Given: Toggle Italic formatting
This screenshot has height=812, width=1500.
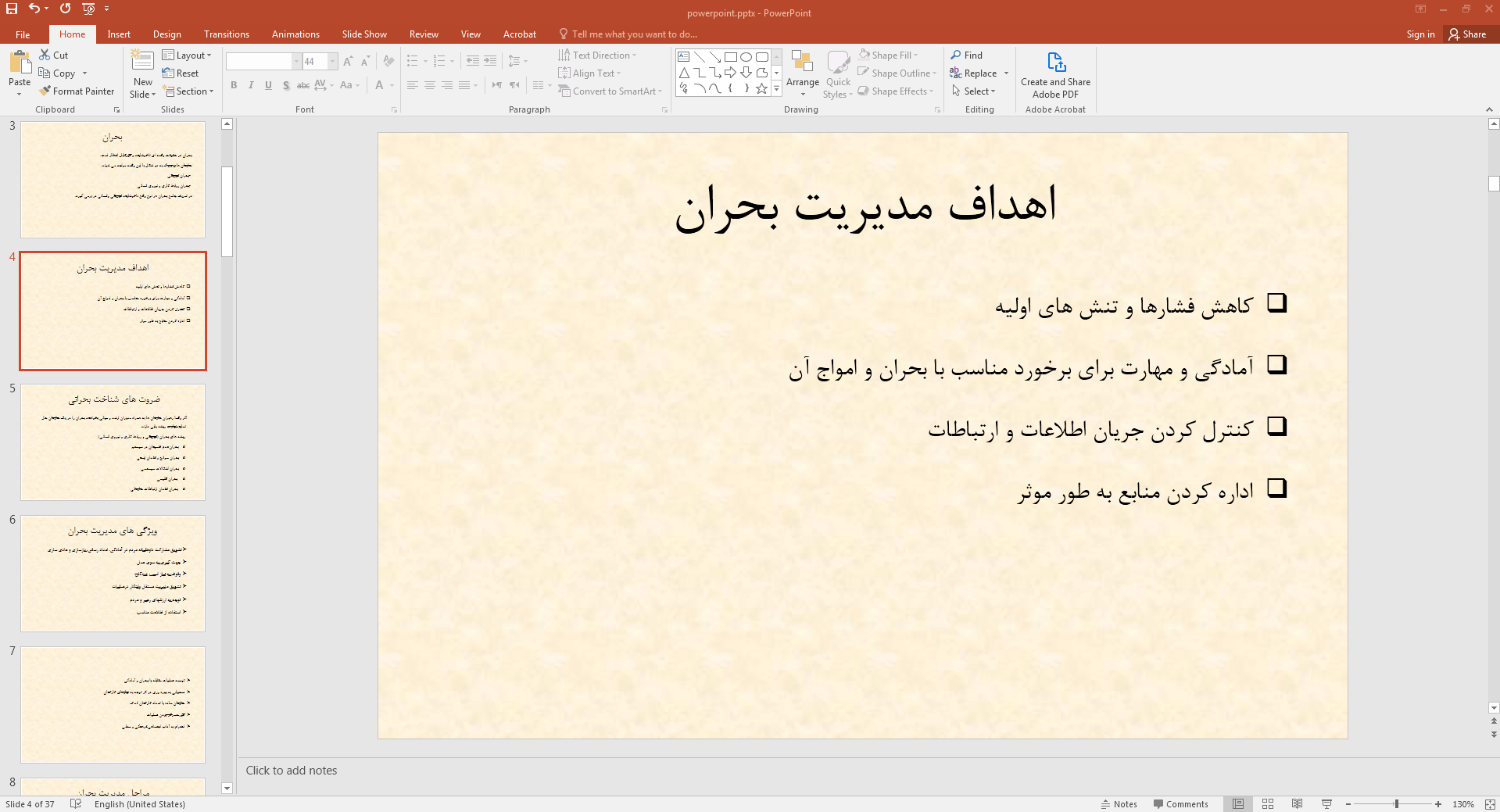Looking at the screenshot, I should click(251, 85).
